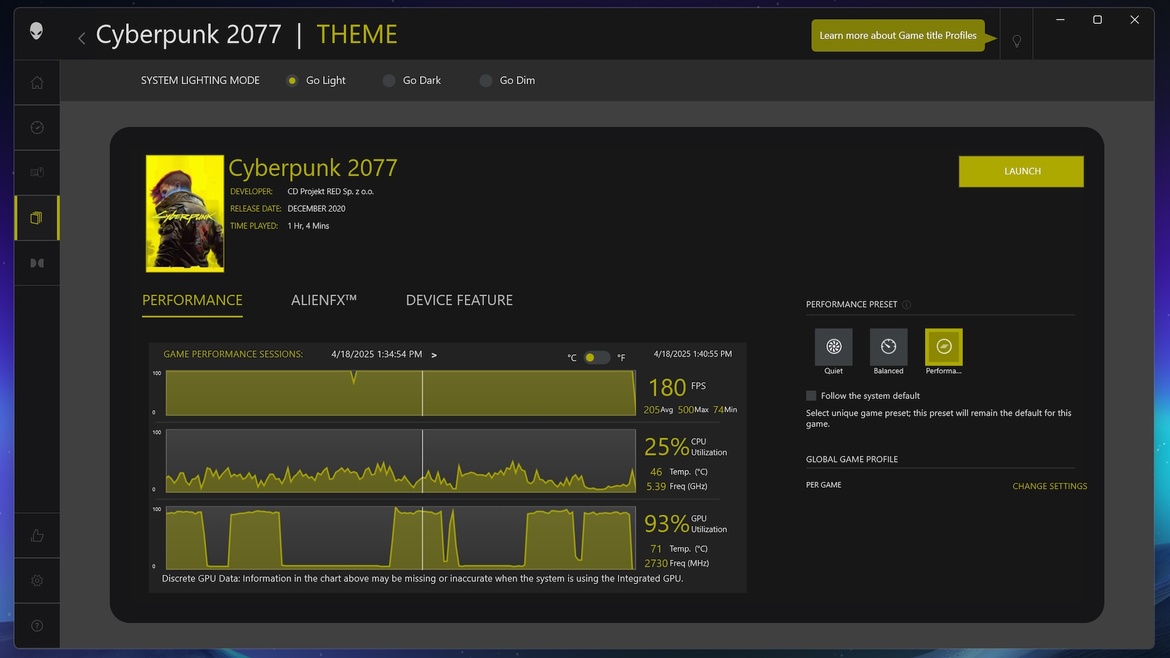The image size is (1170, 658).
Task: Check Follow the system default checkbox
Action: click(811, 395)
